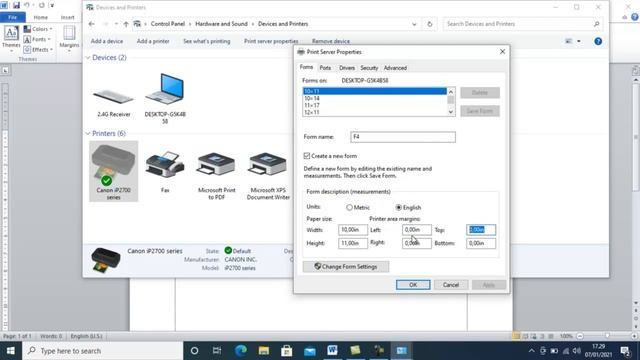
Task: Click See what's printing
Action: [x=207, y=41]
